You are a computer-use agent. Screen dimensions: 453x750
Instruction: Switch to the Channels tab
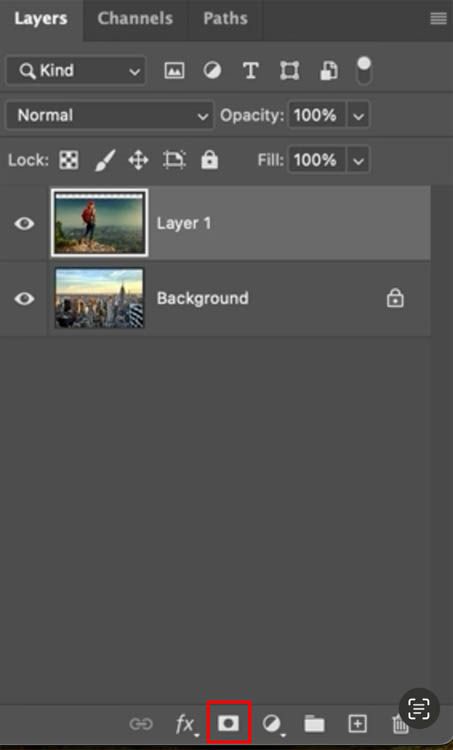pyautogui.click(x=135, y=18)
